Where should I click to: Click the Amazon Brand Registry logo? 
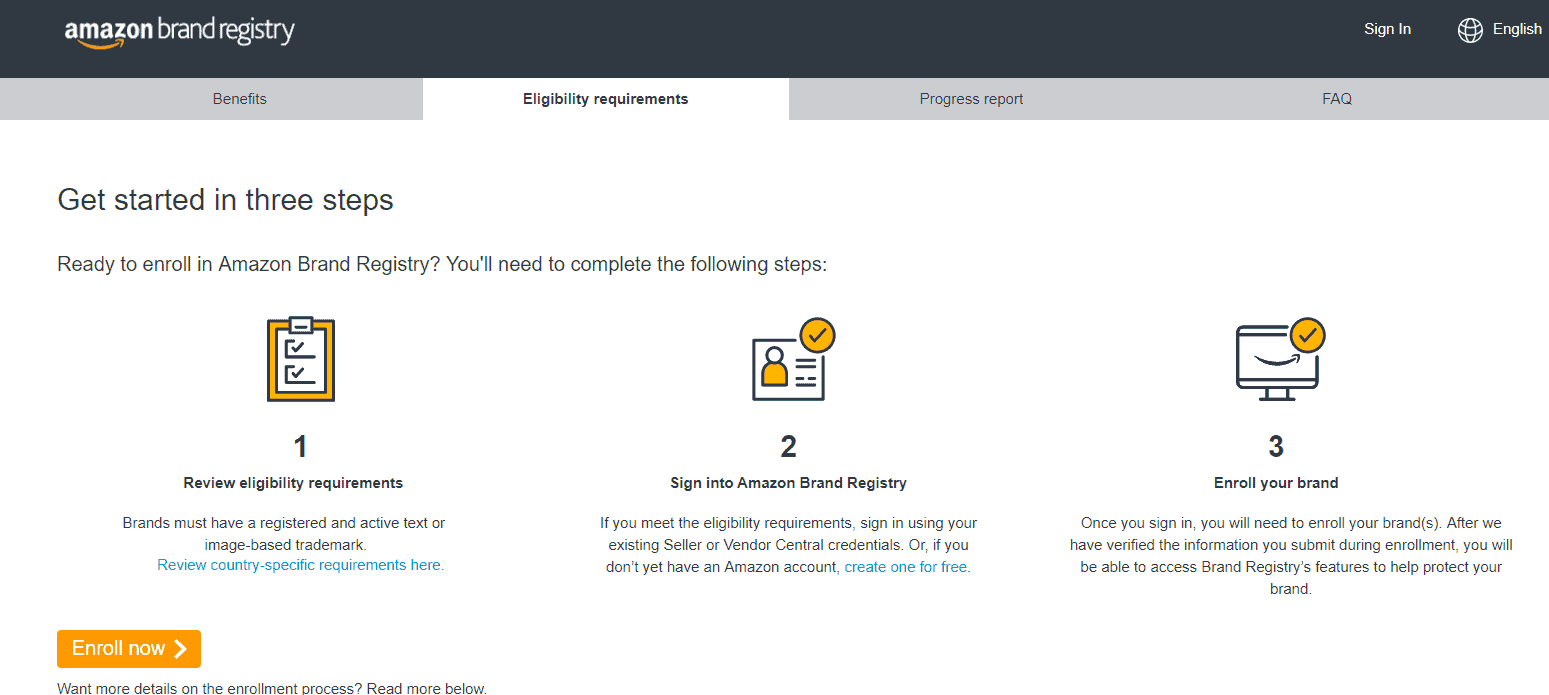point(180,33)
